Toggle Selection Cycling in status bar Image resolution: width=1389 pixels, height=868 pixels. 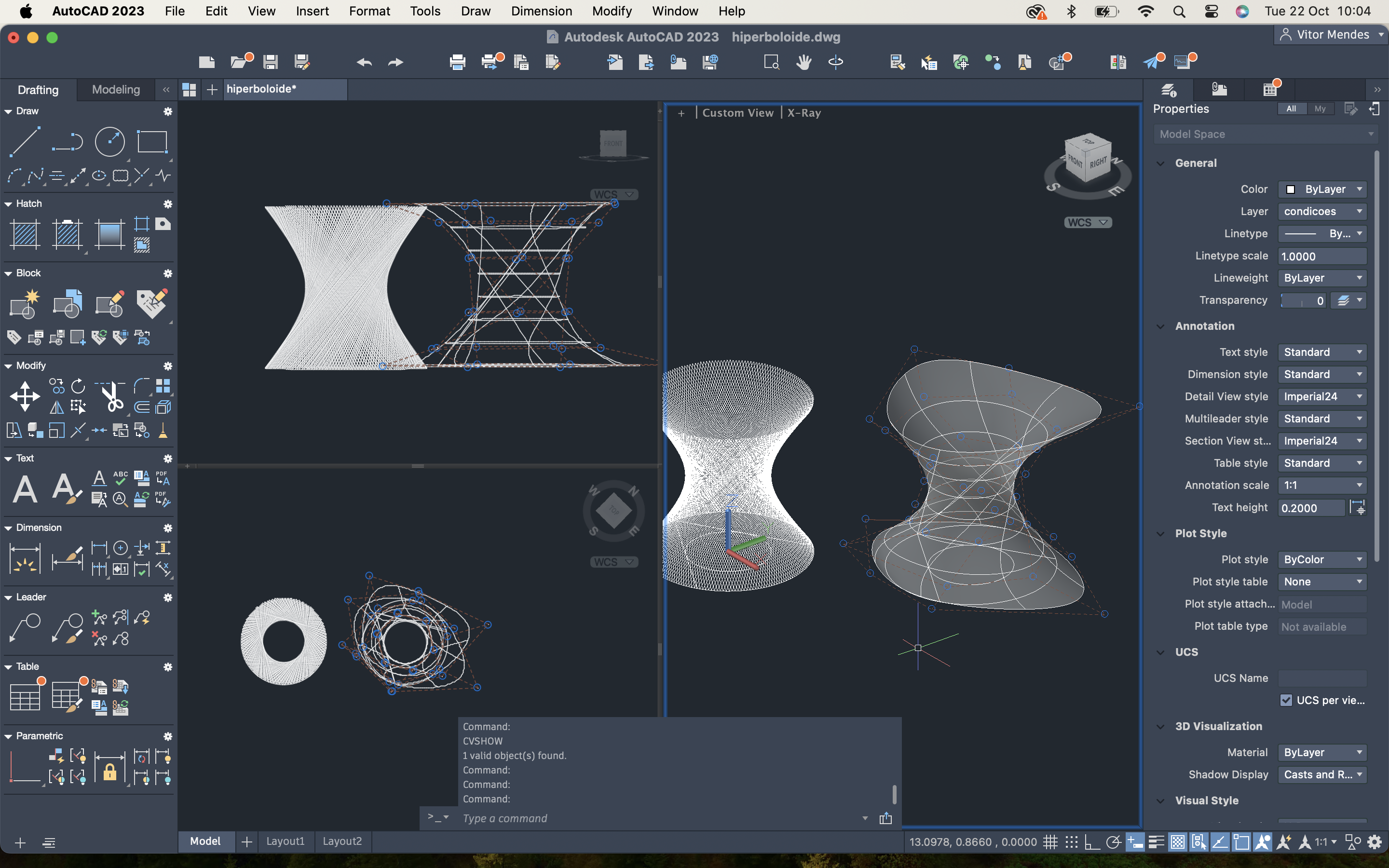1198,841
